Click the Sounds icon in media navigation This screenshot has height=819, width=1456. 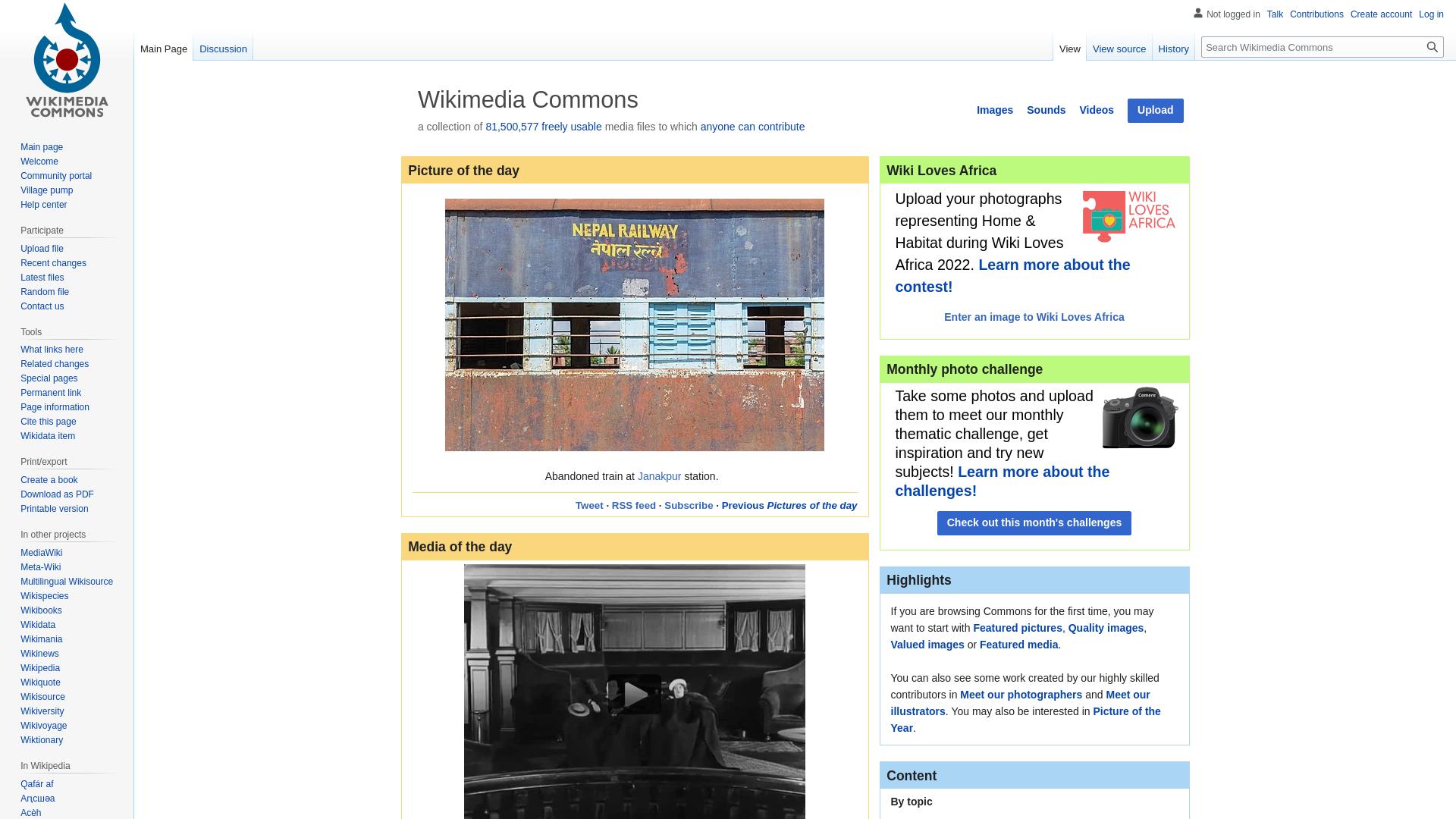click(x=1046, y=109)
